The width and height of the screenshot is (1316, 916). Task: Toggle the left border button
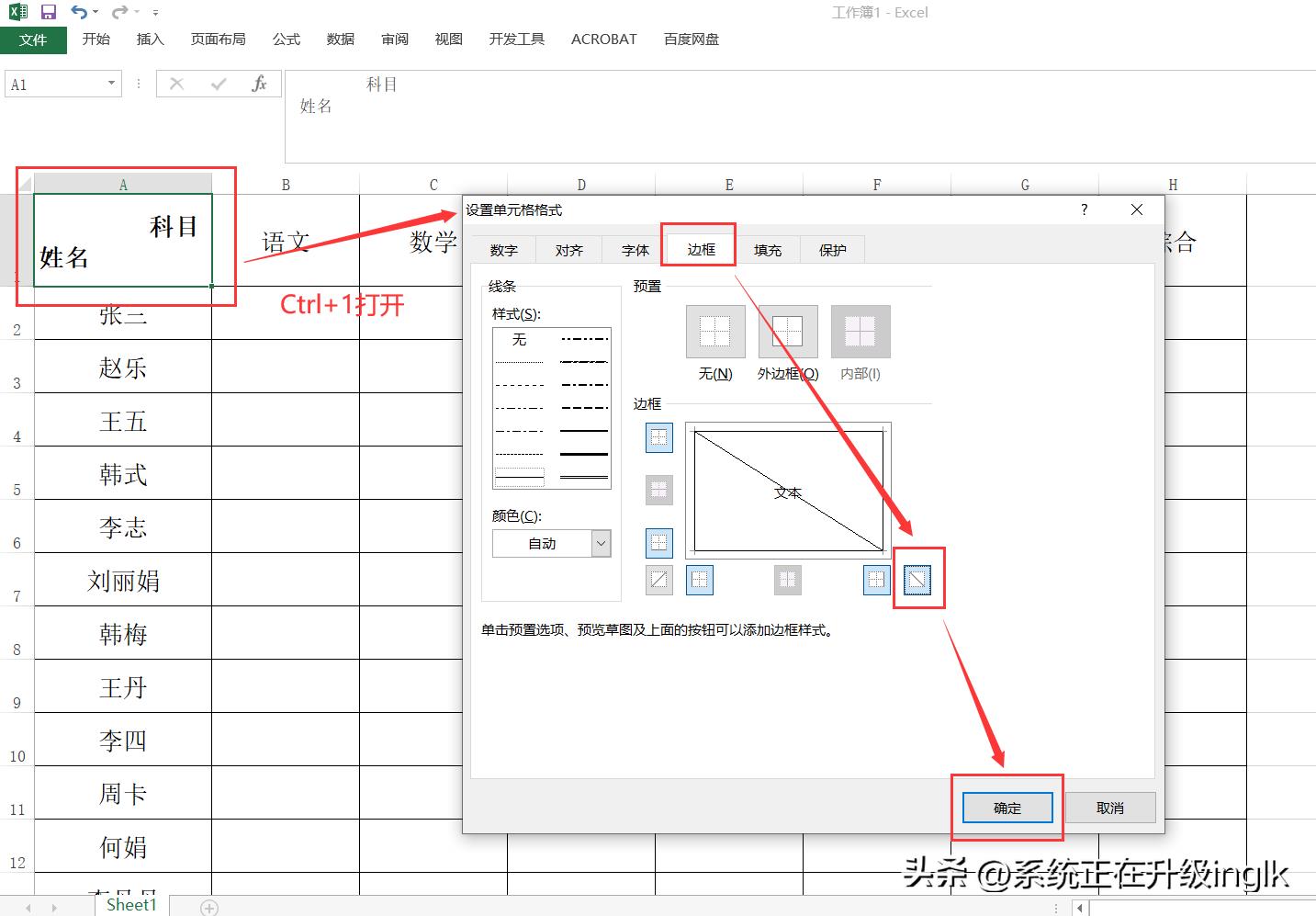(x=700, y=580)
